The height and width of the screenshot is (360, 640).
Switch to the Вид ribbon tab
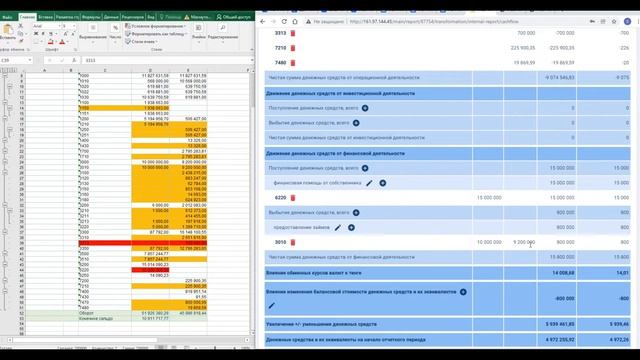(151, 17)
